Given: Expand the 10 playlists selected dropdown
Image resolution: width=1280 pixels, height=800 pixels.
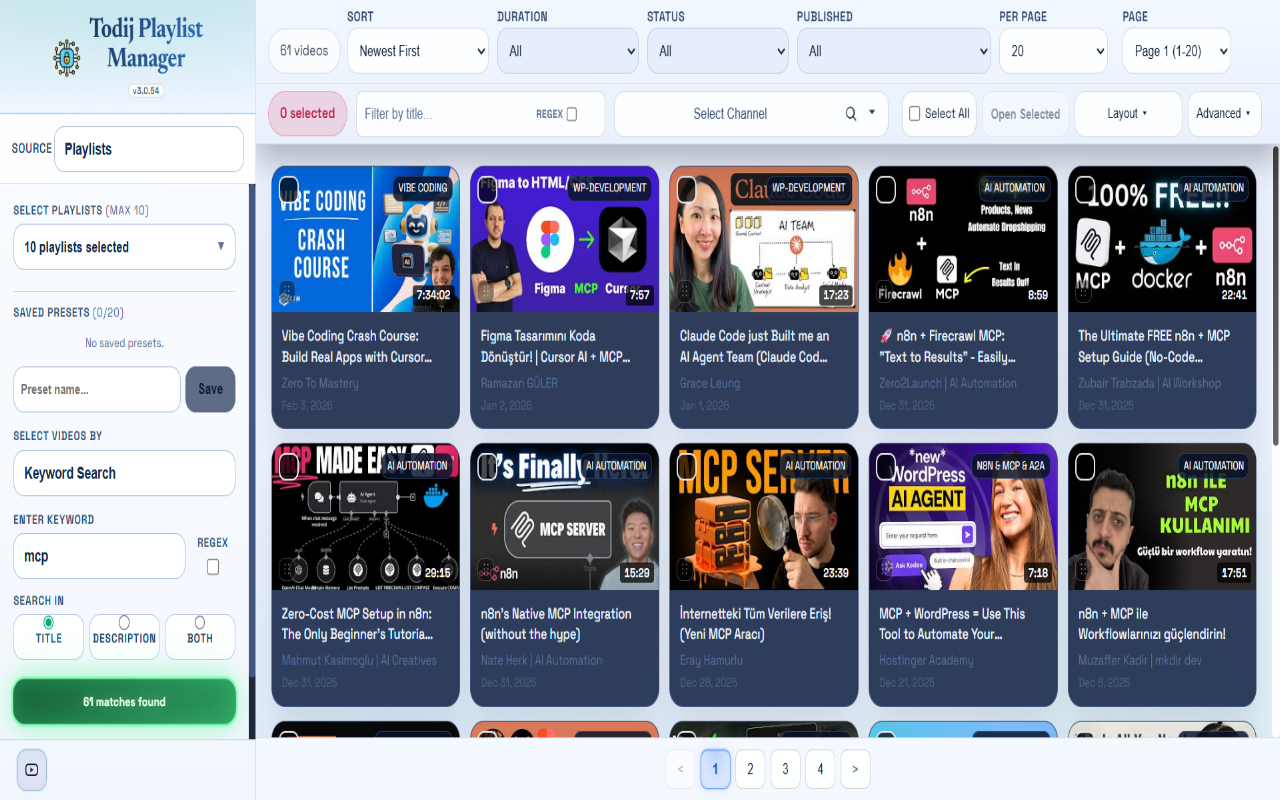Looking at the screenshot, I should tap(124, 247).
